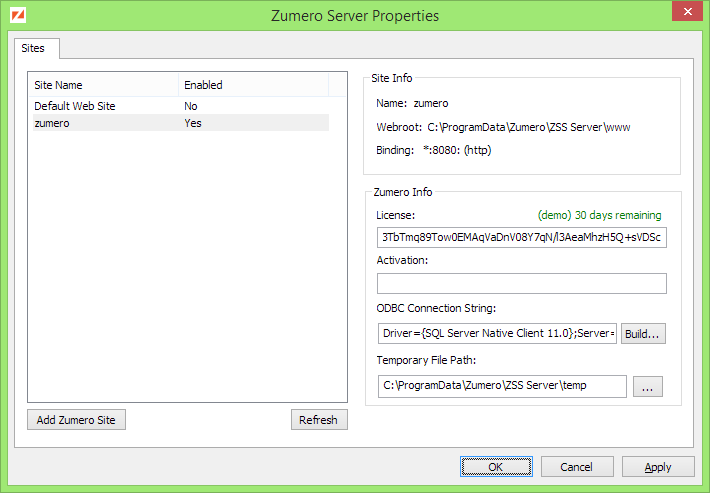Close the Zumero Server Properties window

(x=684, y=12)
